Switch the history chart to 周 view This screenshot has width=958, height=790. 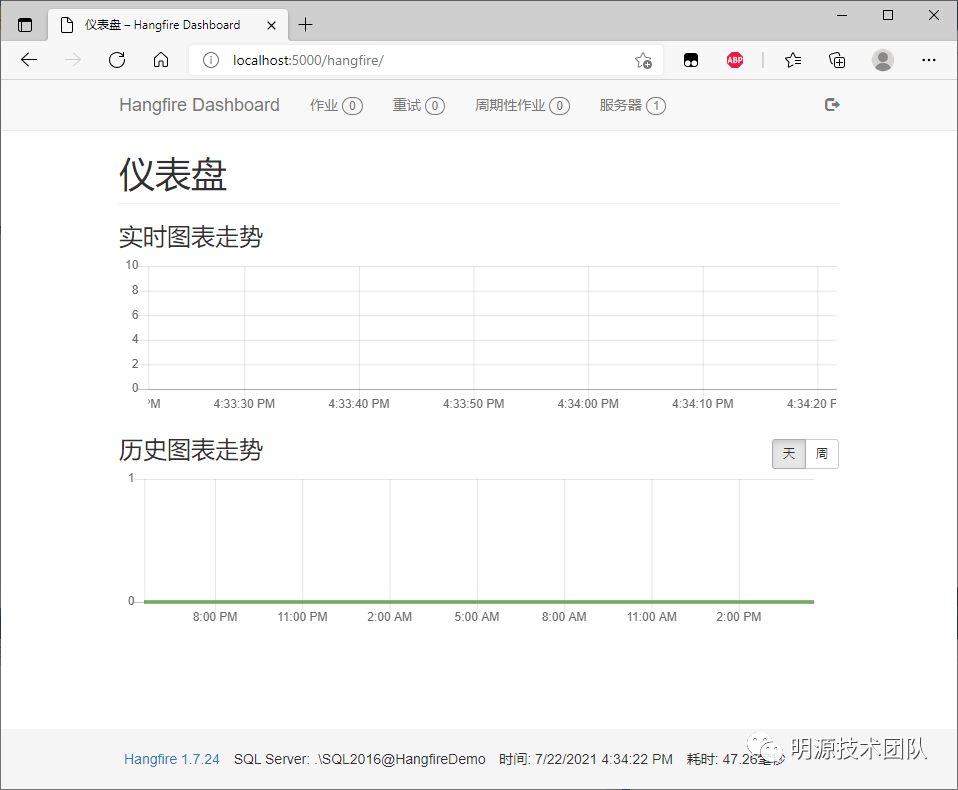821,453
